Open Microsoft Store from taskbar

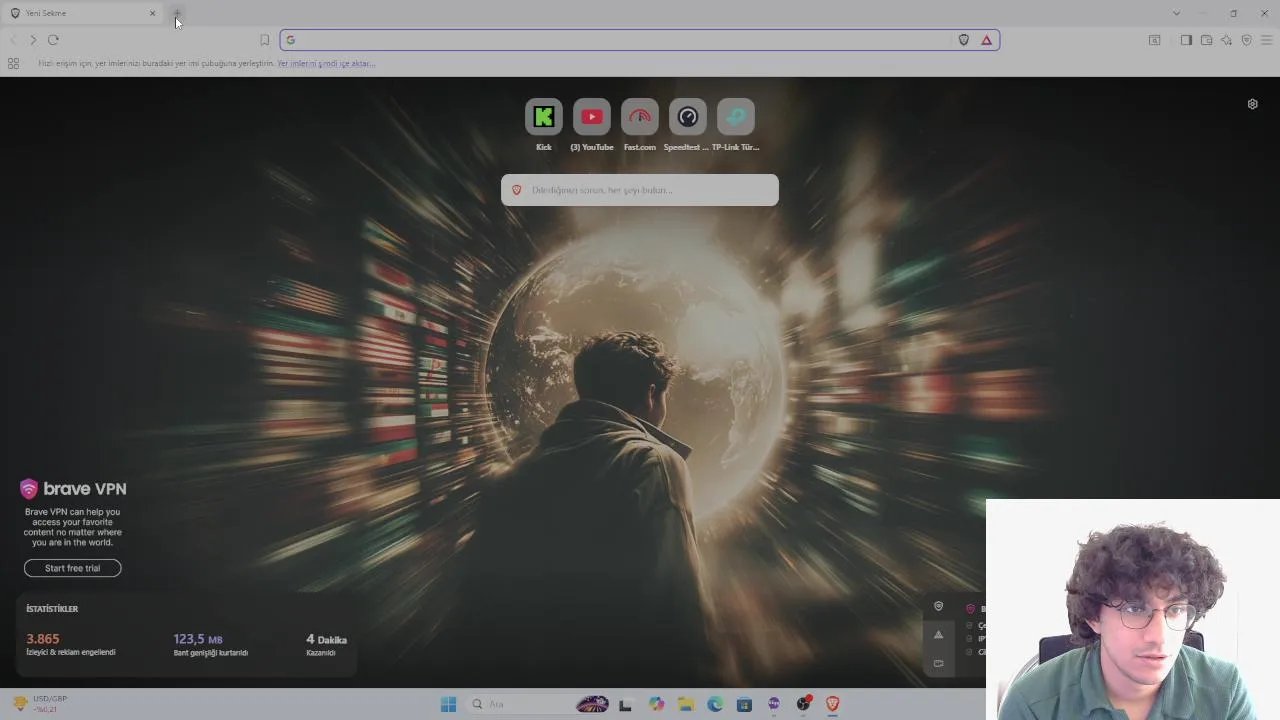(744, 704)
